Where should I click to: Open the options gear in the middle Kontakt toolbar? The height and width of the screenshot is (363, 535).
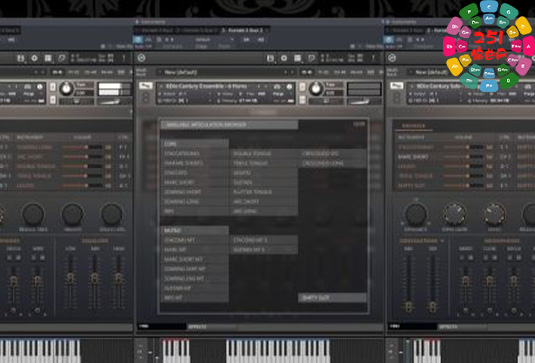[284, 58]
